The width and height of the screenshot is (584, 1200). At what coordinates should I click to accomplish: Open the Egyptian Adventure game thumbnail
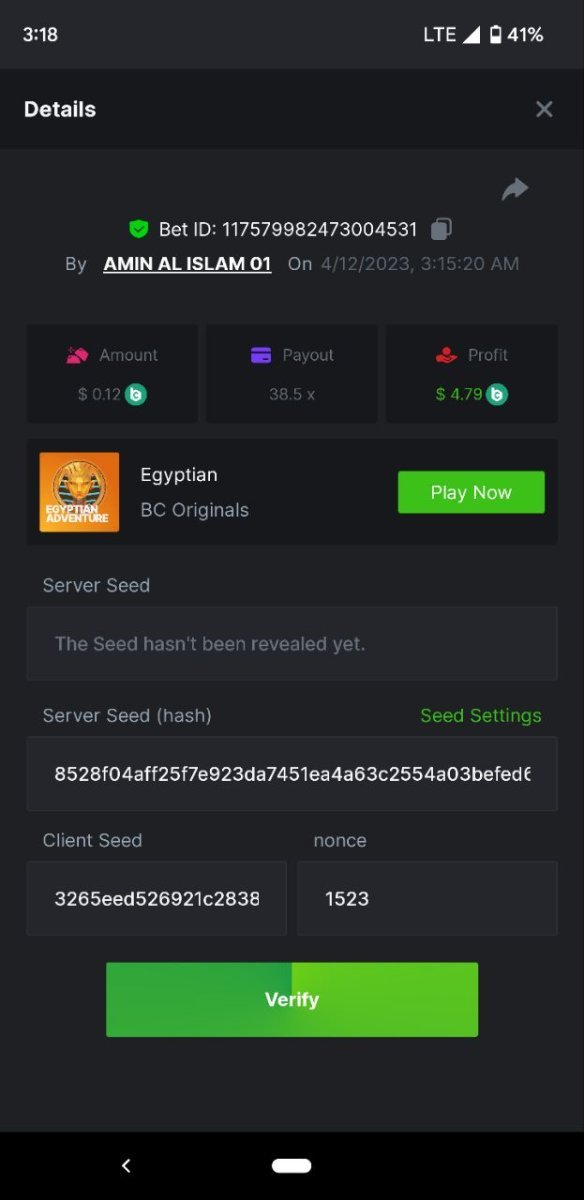[79, 492]
